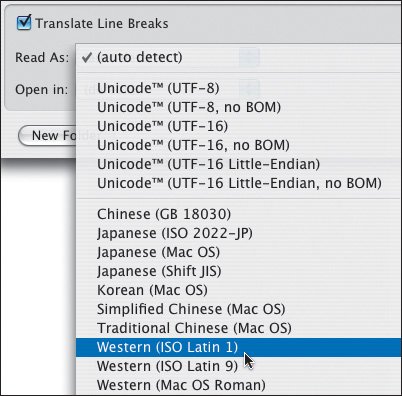Choose Japanese (Shift JIS) encoding
The width and height of the screenshot is (402, 396).
(x=238, y=271)
